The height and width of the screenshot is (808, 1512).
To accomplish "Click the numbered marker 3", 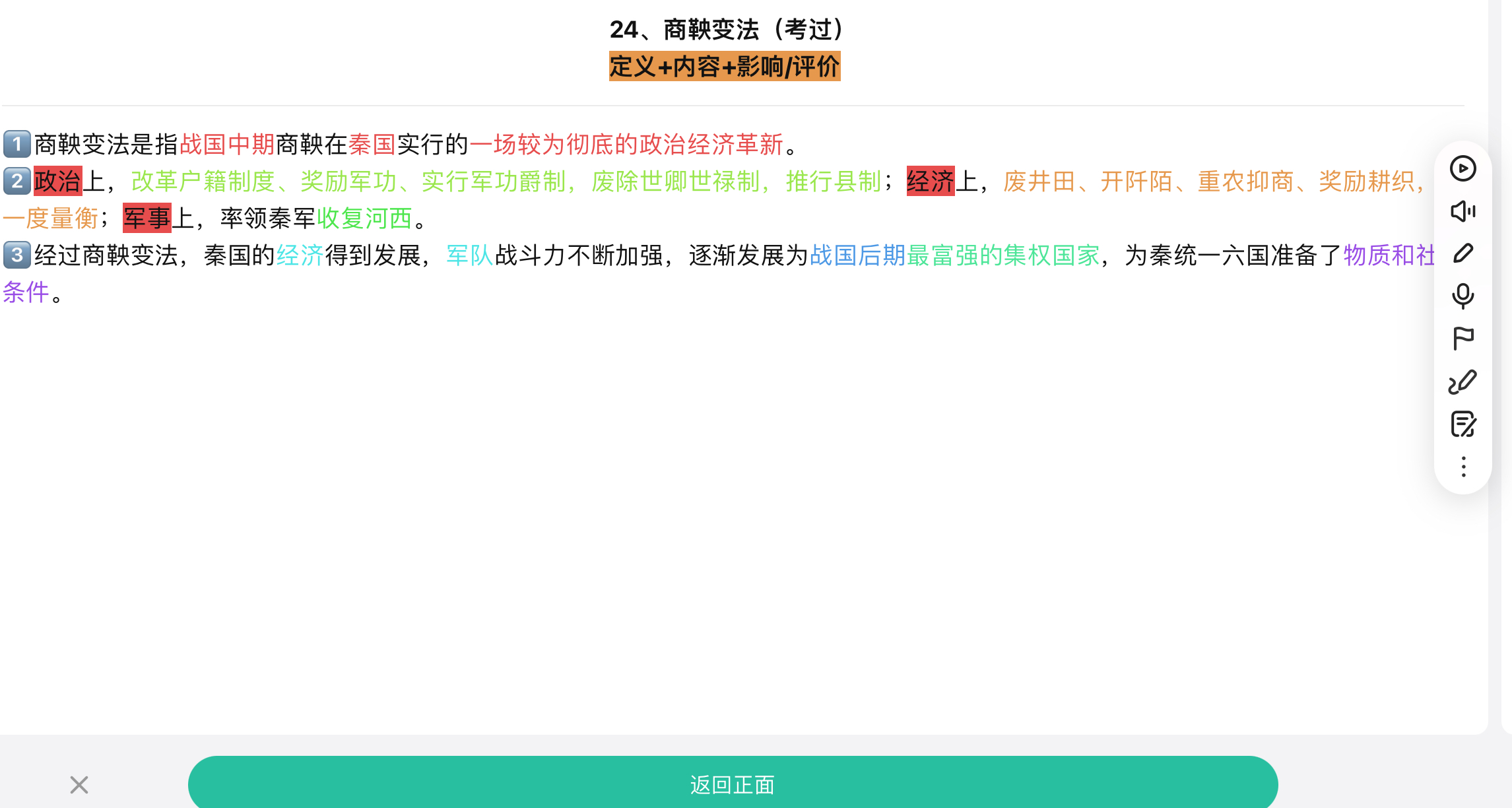I will point(17,255).
